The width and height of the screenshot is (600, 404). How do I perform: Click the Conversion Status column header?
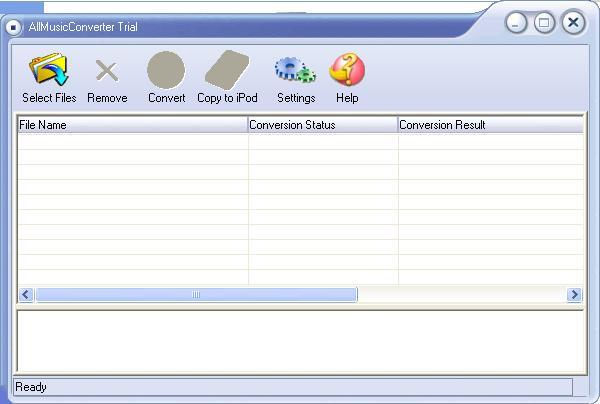tap(323, 125)
